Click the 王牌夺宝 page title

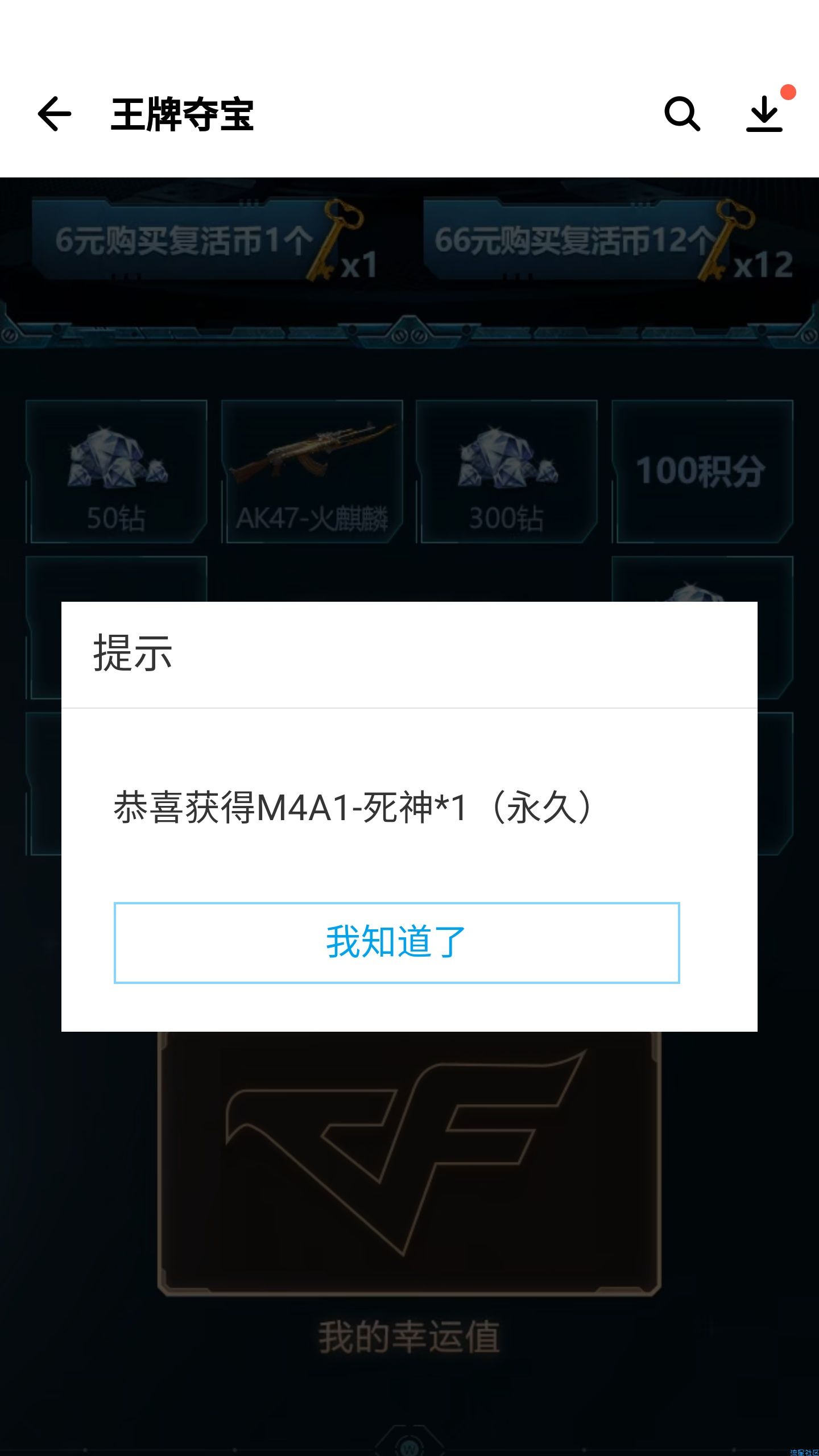(182, 114)
